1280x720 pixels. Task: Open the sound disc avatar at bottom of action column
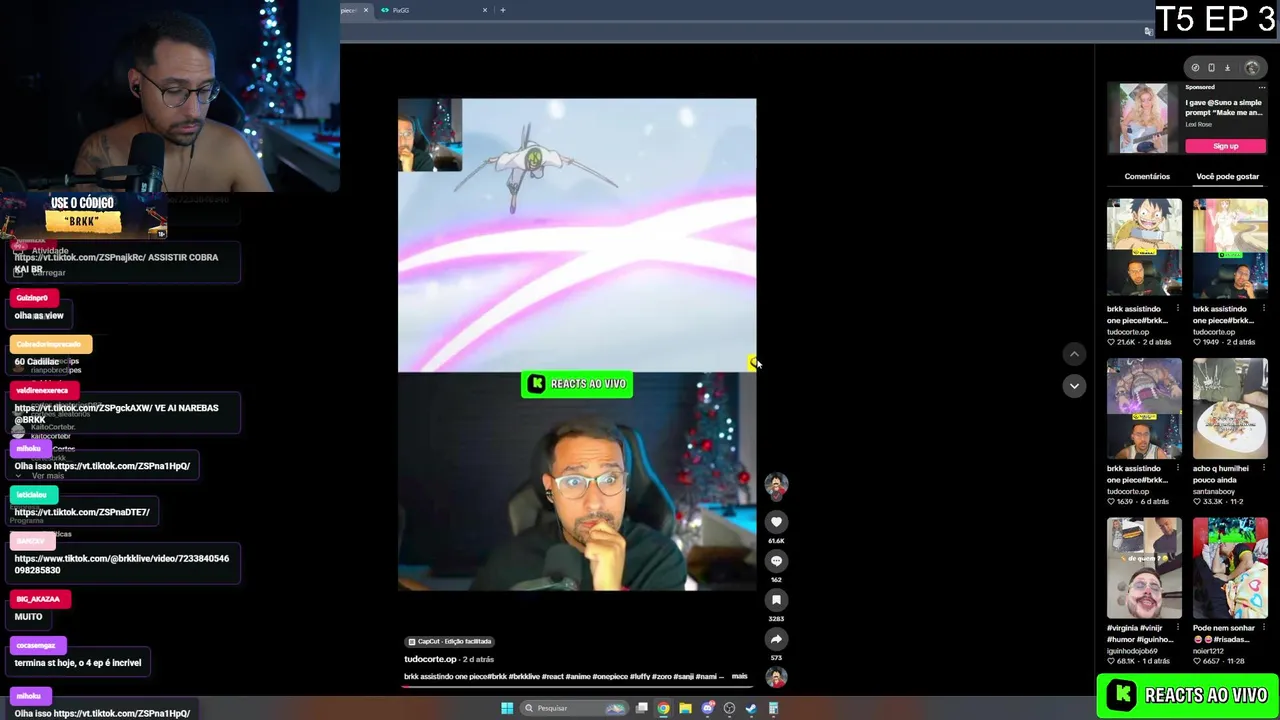click(776, 677)
